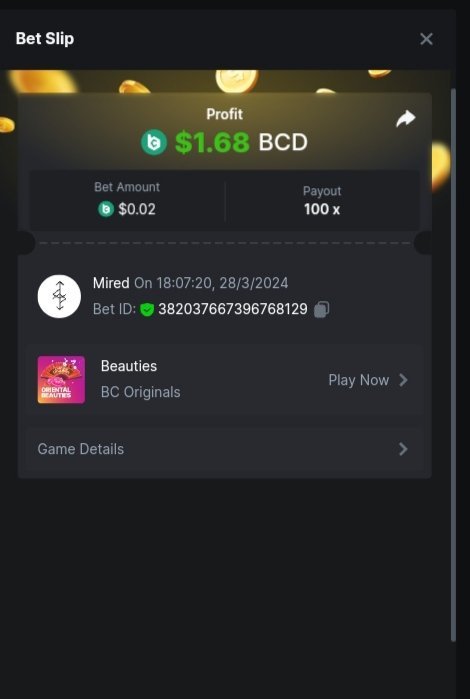Click the Play Now link

(x=359, y=380)
